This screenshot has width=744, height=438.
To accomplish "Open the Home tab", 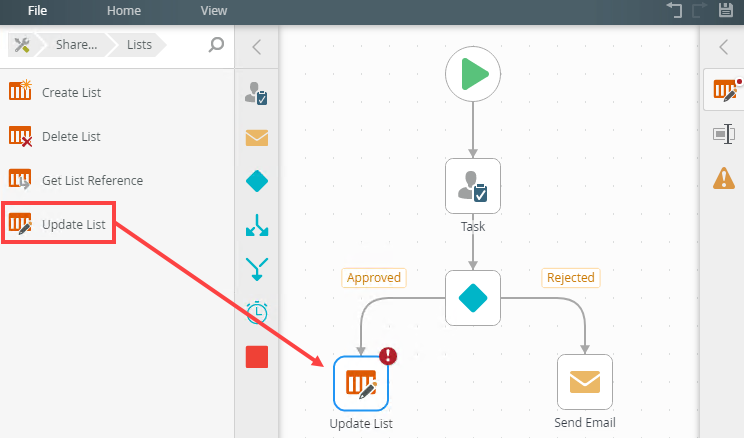I will tap(124, 10).
